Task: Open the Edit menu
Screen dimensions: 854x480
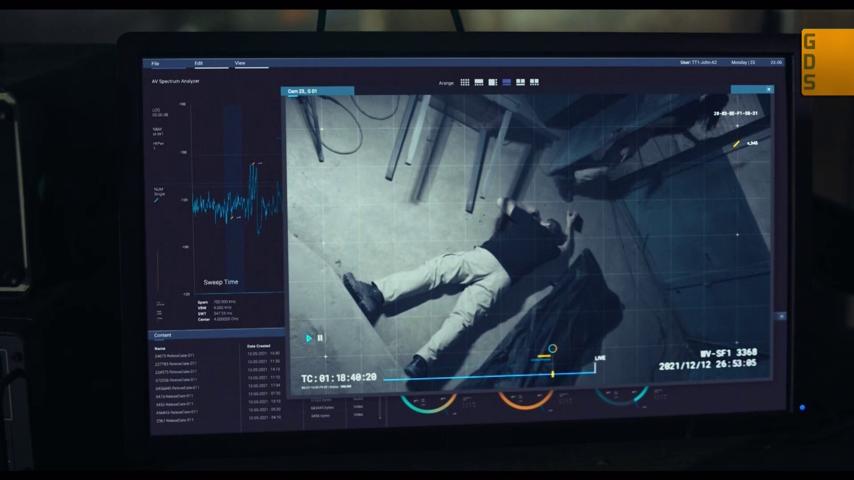Action: 199,64
